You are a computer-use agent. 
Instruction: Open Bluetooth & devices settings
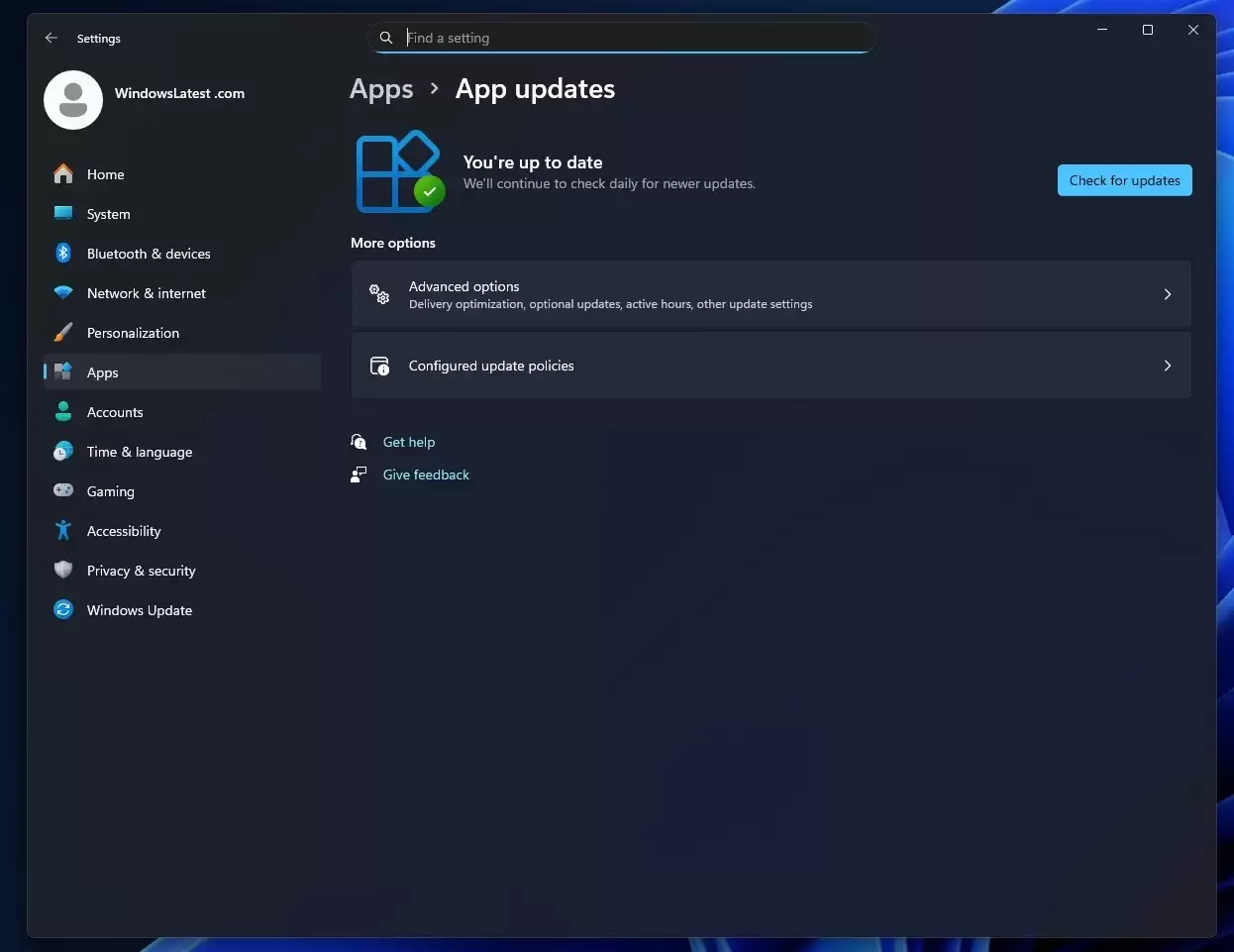click(149, 254)
